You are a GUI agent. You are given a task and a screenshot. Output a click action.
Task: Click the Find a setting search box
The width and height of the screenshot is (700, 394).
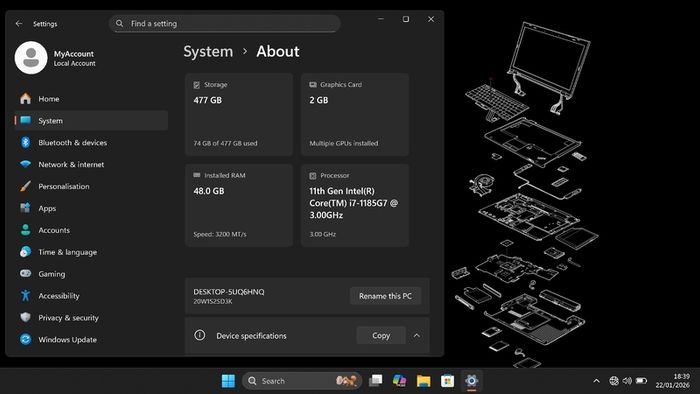pyautogui.click(x=225, y=23)
